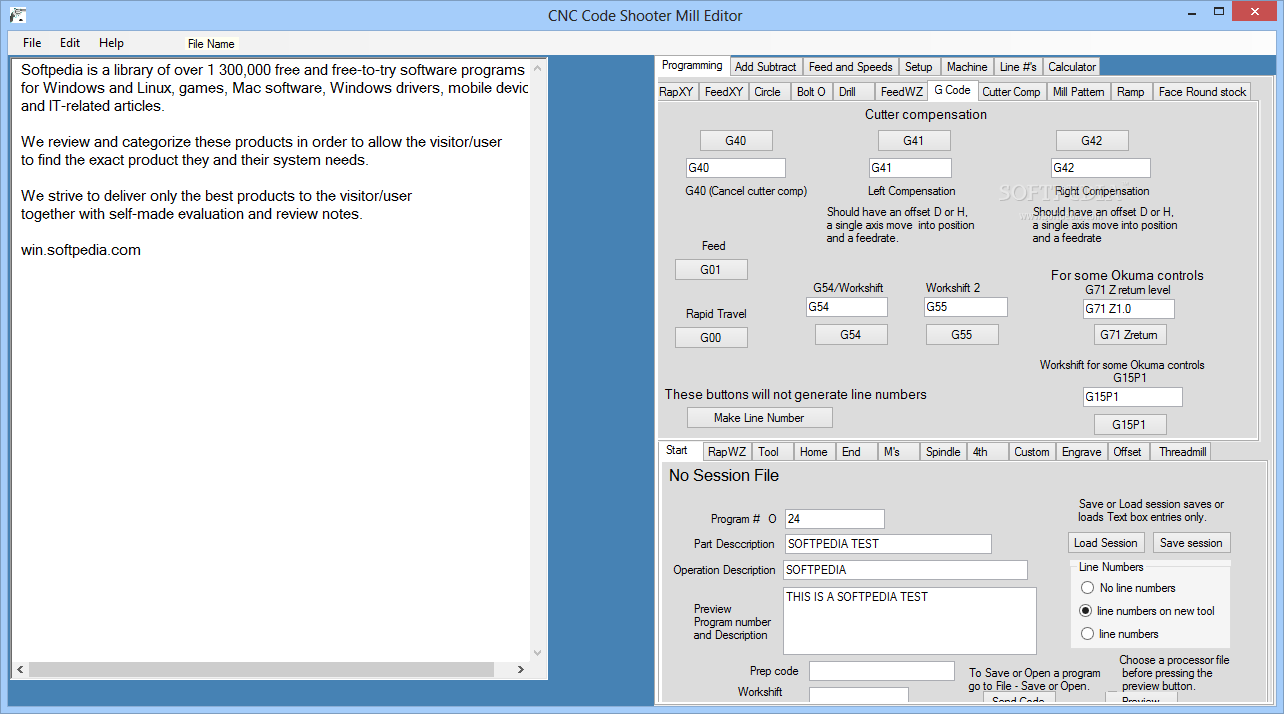The image size is (1284, 714).
Task: Open the Engrave lower tab
Action: 1081,452
